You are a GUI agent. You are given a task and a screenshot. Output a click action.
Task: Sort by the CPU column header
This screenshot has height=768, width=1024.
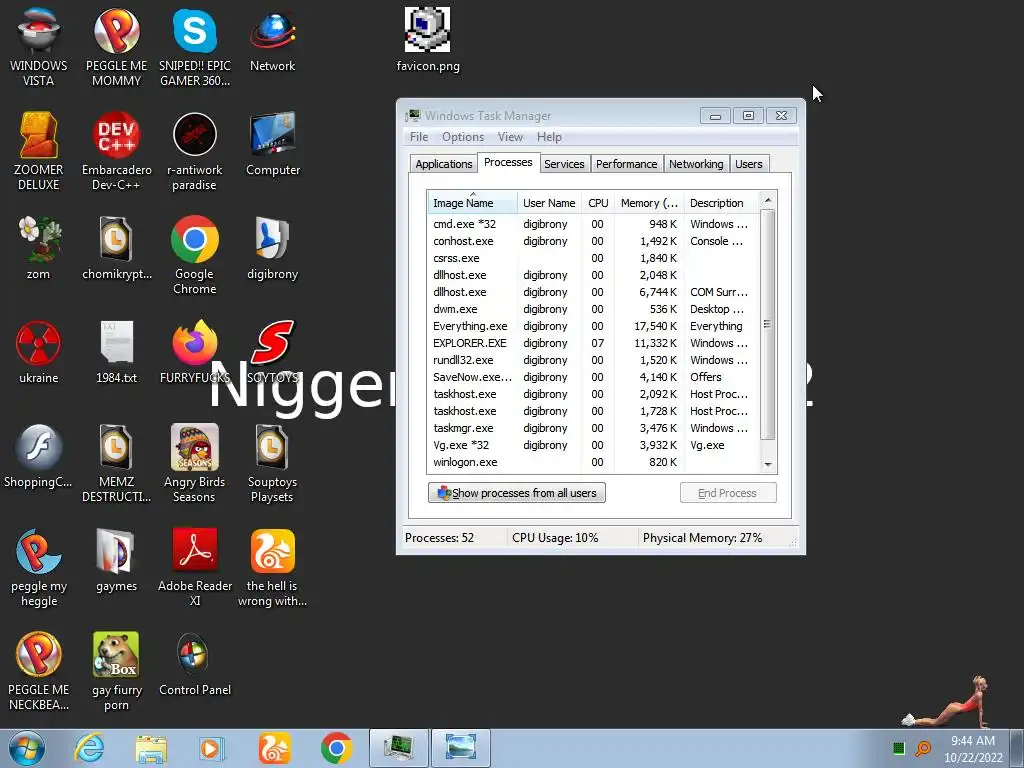(x=598, y=202)
